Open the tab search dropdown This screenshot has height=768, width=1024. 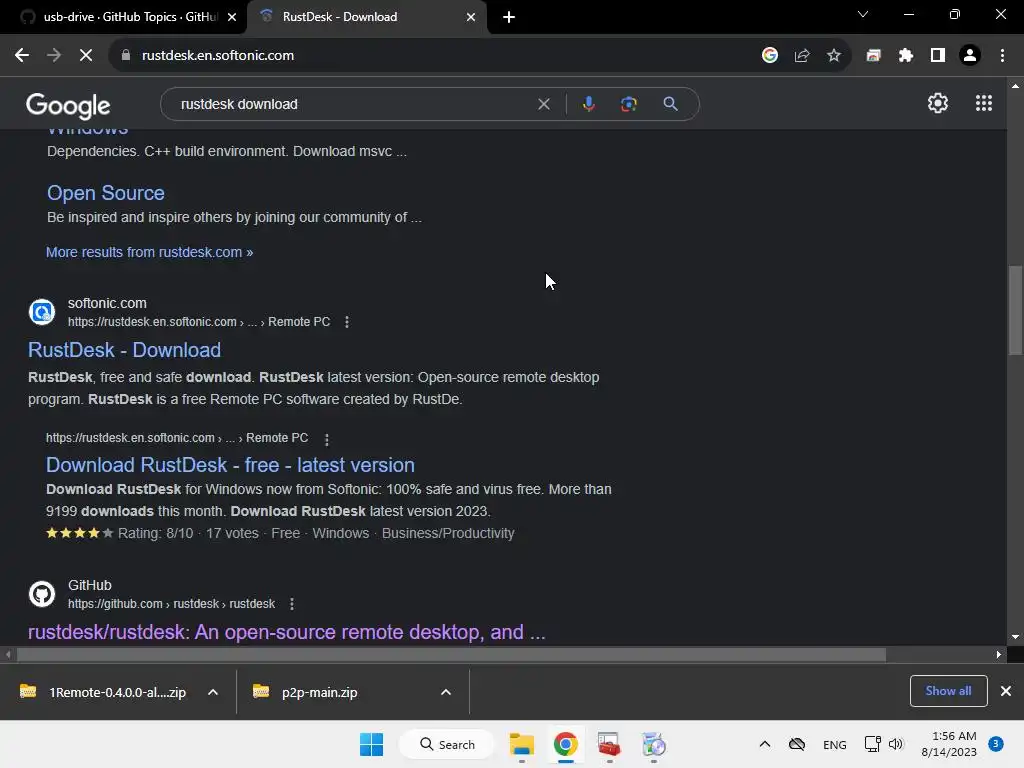coord(863,14)
